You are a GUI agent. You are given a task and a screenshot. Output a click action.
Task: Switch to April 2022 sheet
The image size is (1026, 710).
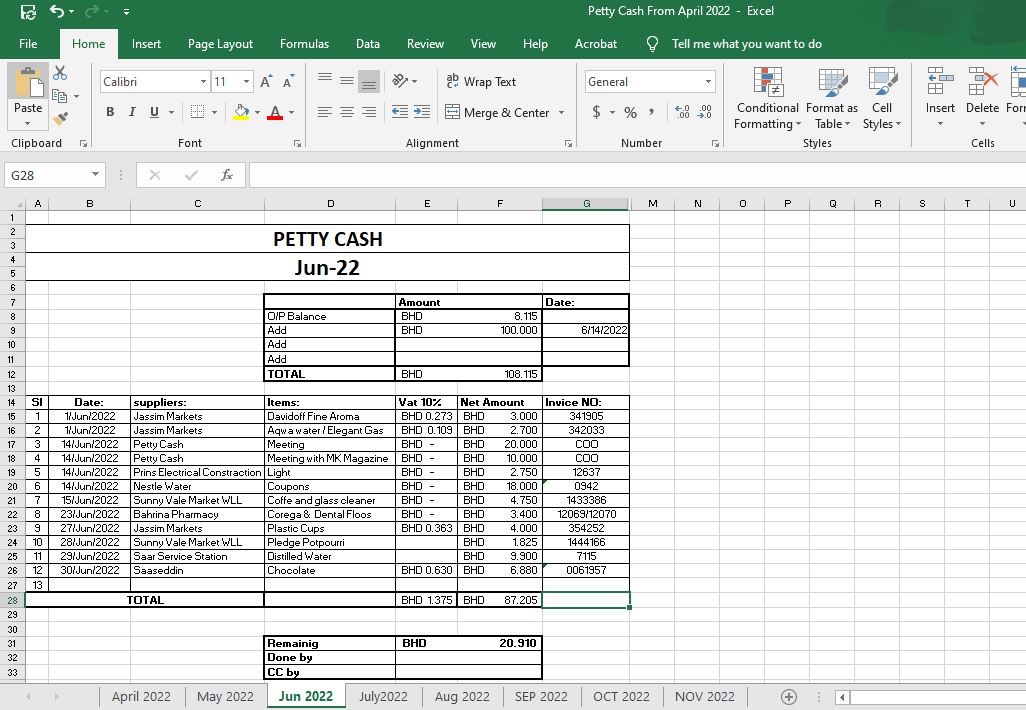point(141,697)
